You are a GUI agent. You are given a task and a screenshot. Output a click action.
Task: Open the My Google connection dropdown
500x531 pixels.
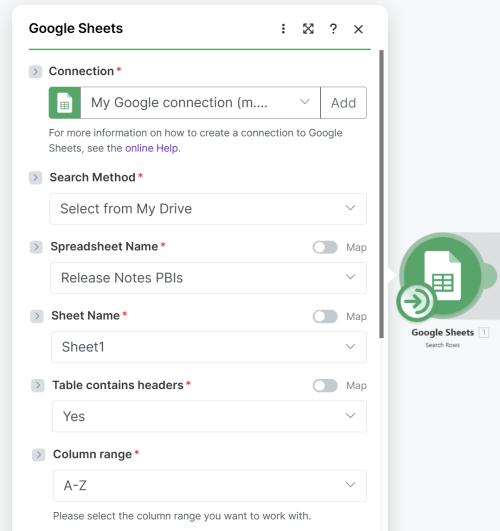tap(200, 103)
